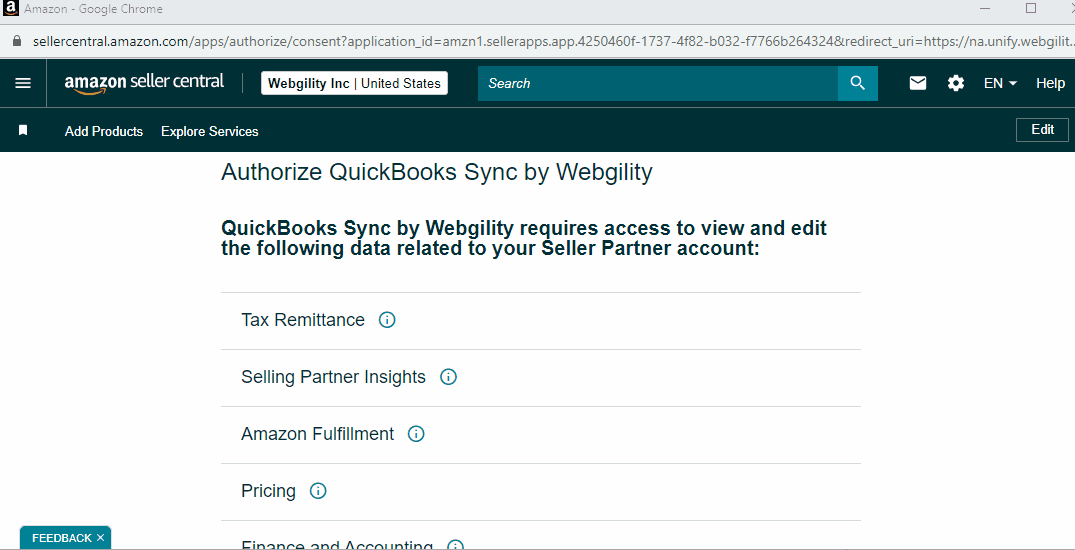Click the Amazon Seller Central logo

coord(144,83)
